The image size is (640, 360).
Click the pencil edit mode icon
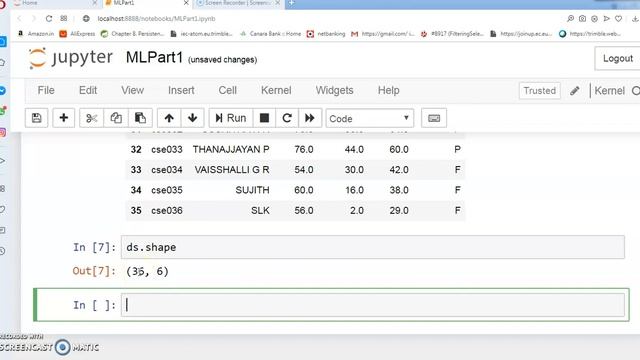pyautogui.click(x=575, y=91)
